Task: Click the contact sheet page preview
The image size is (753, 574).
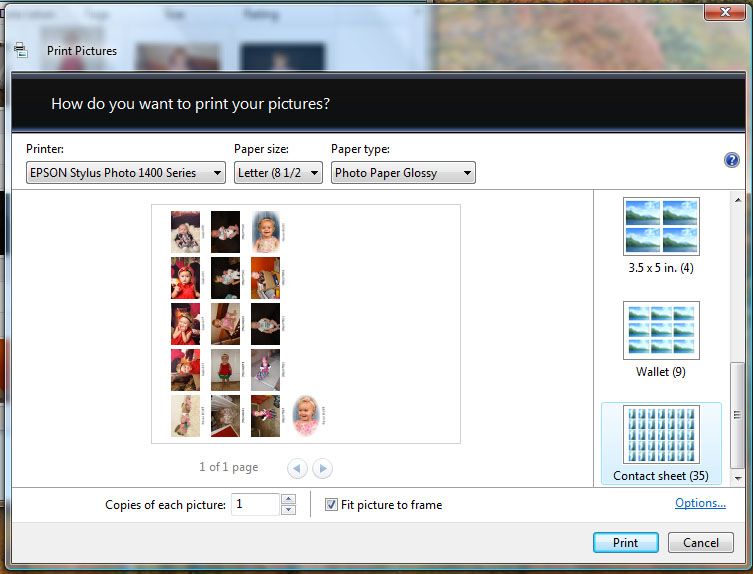Action: (x=306, y=323)
